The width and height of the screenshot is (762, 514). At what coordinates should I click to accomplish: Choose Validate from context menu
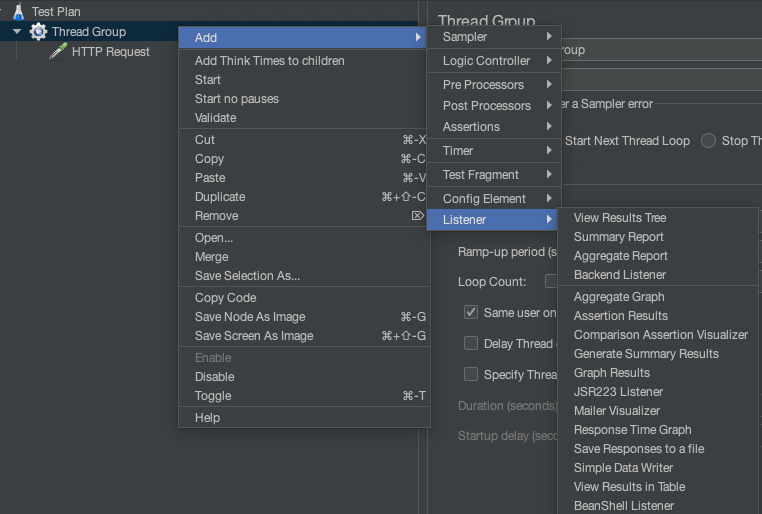click(303, 118)
